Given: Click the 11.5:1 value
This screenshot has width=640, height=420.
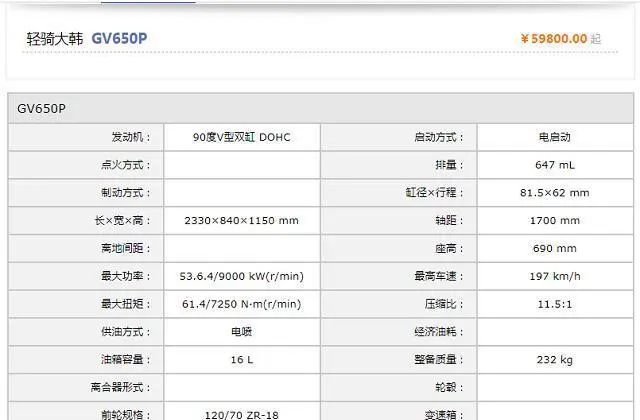Looking at the screenshot, I should pos(555,304).
